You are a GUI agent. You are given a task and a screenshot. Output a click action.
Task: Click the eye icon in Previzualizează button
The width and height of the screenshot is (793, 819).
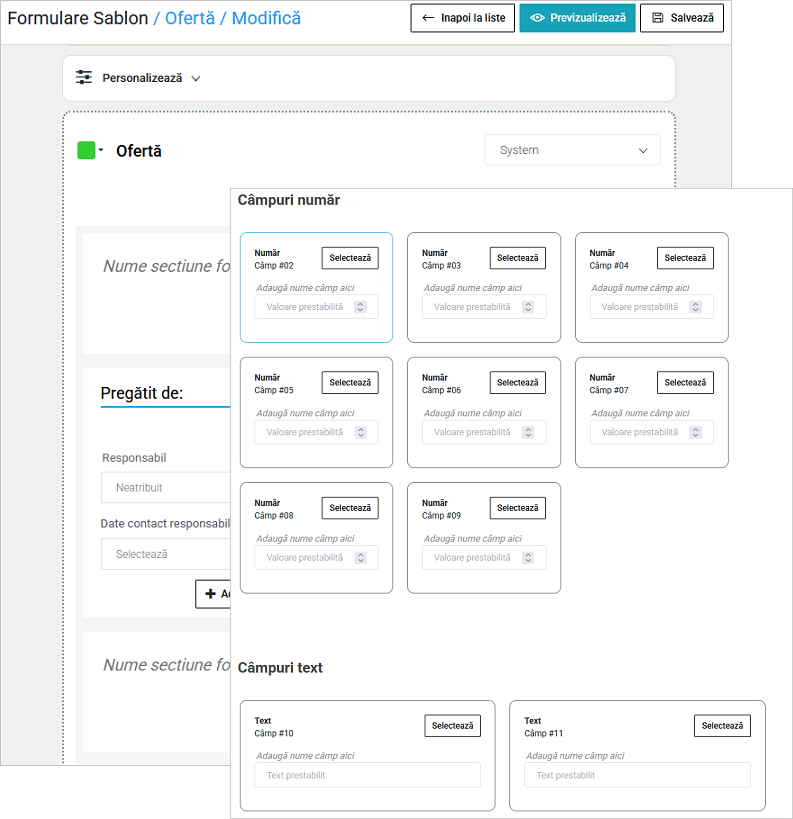537,18
